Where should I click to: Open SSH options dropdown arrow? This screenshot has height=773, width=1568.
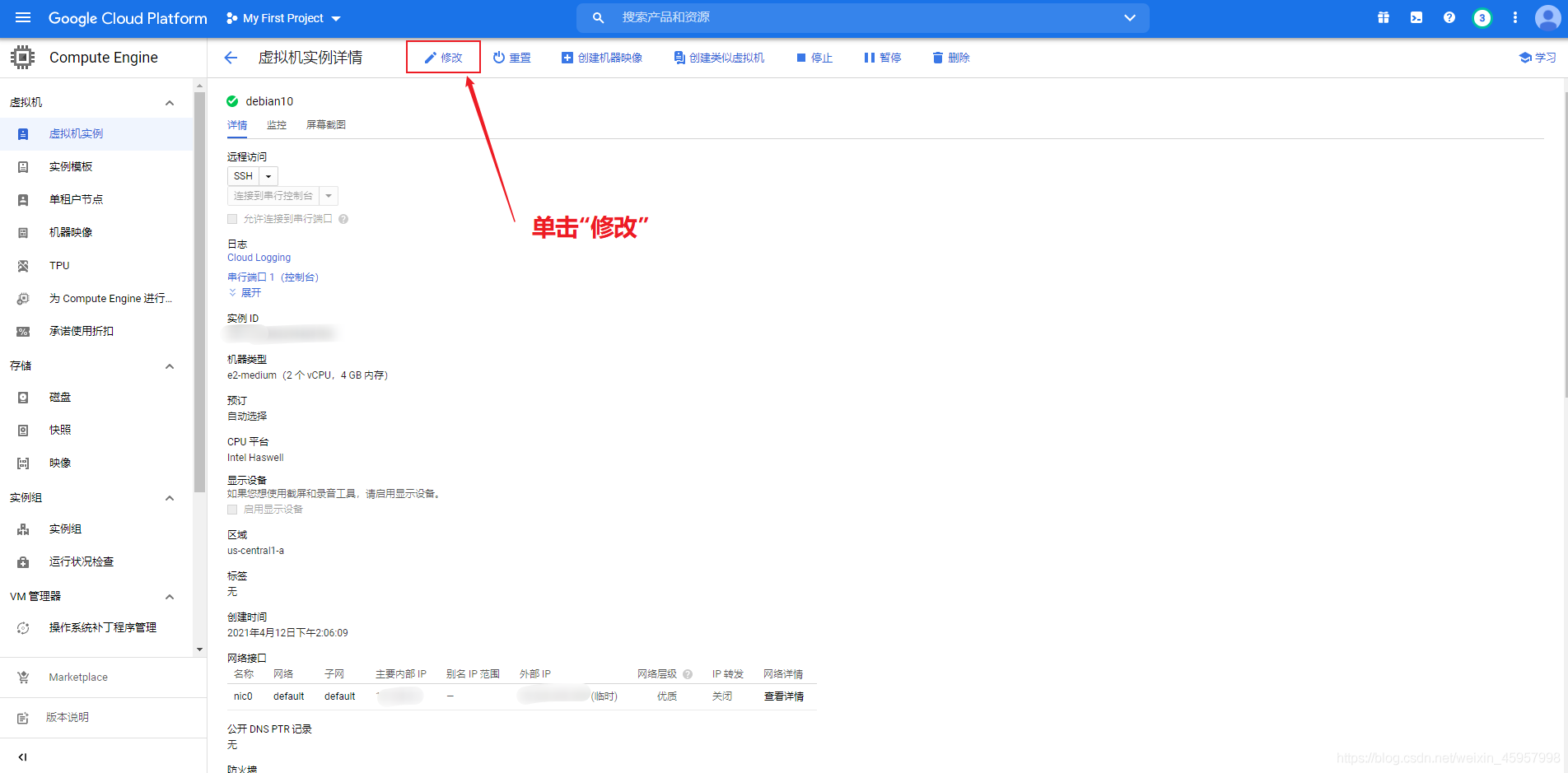click(x=268, y=176)
